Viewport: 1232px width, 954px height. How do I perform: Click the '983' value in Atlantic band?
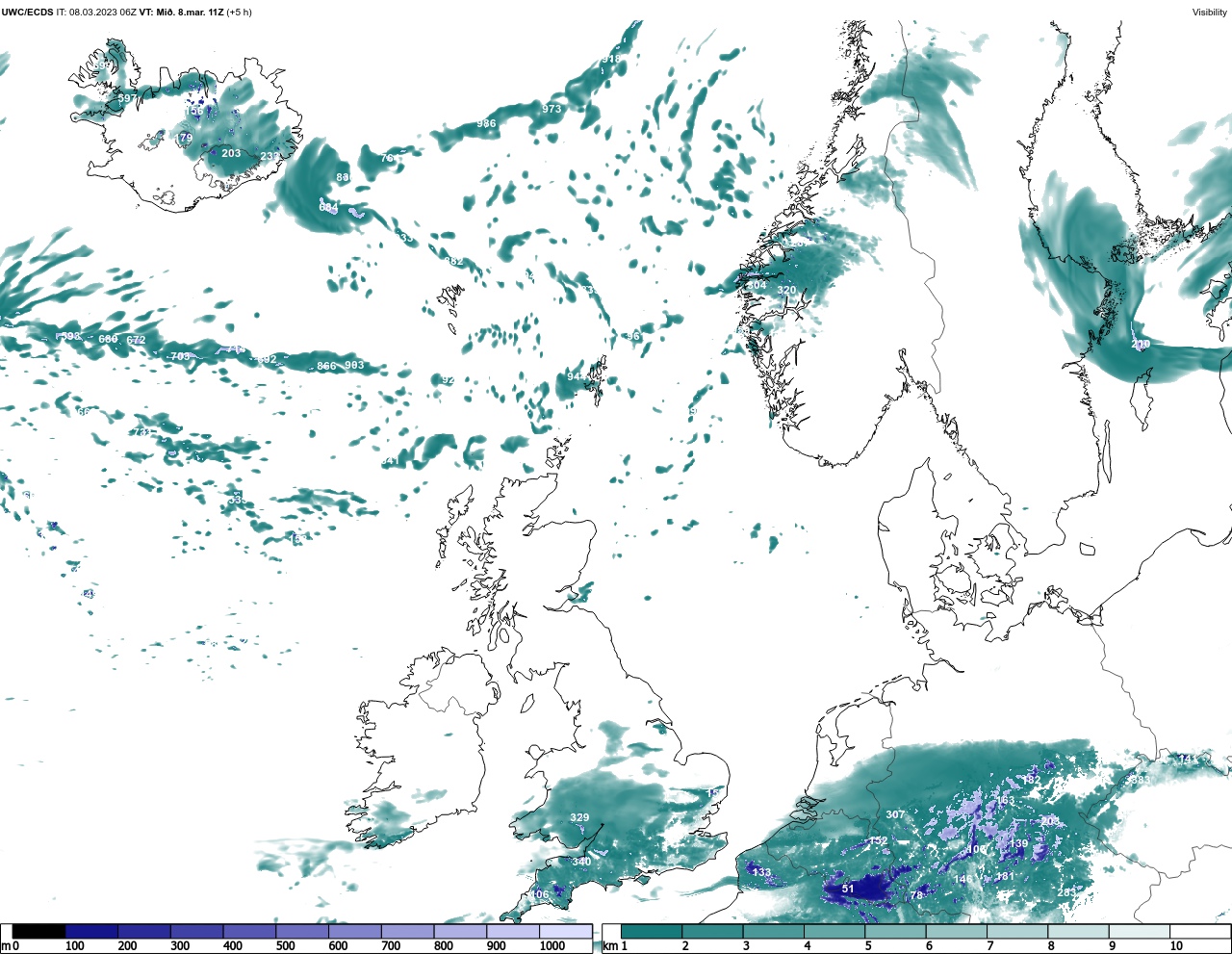(x=354, y=365)
